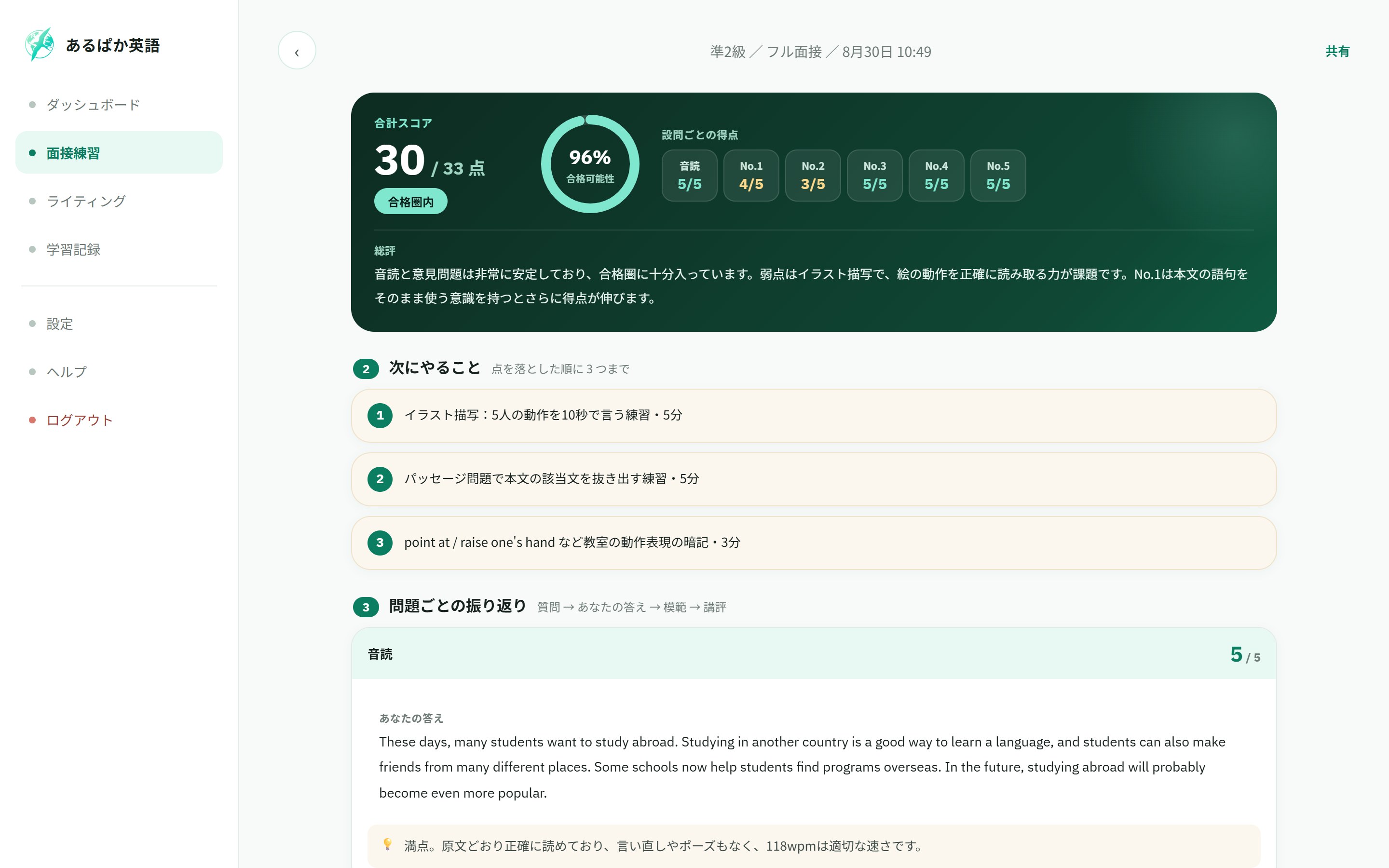Viewport: 1389px width, 868px height.
Task: Click the 5 / 5 score on 音読 card
Action: [x=1245, y=655]
